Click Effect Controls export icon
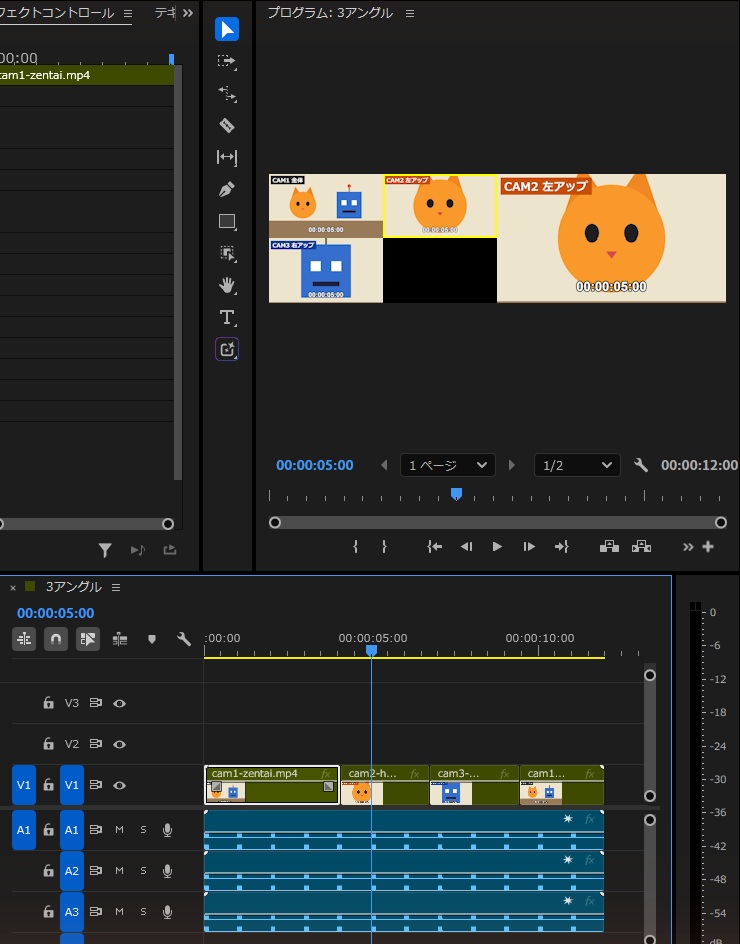The width and height of the screenshot is (740, 944). click(170, 550)
